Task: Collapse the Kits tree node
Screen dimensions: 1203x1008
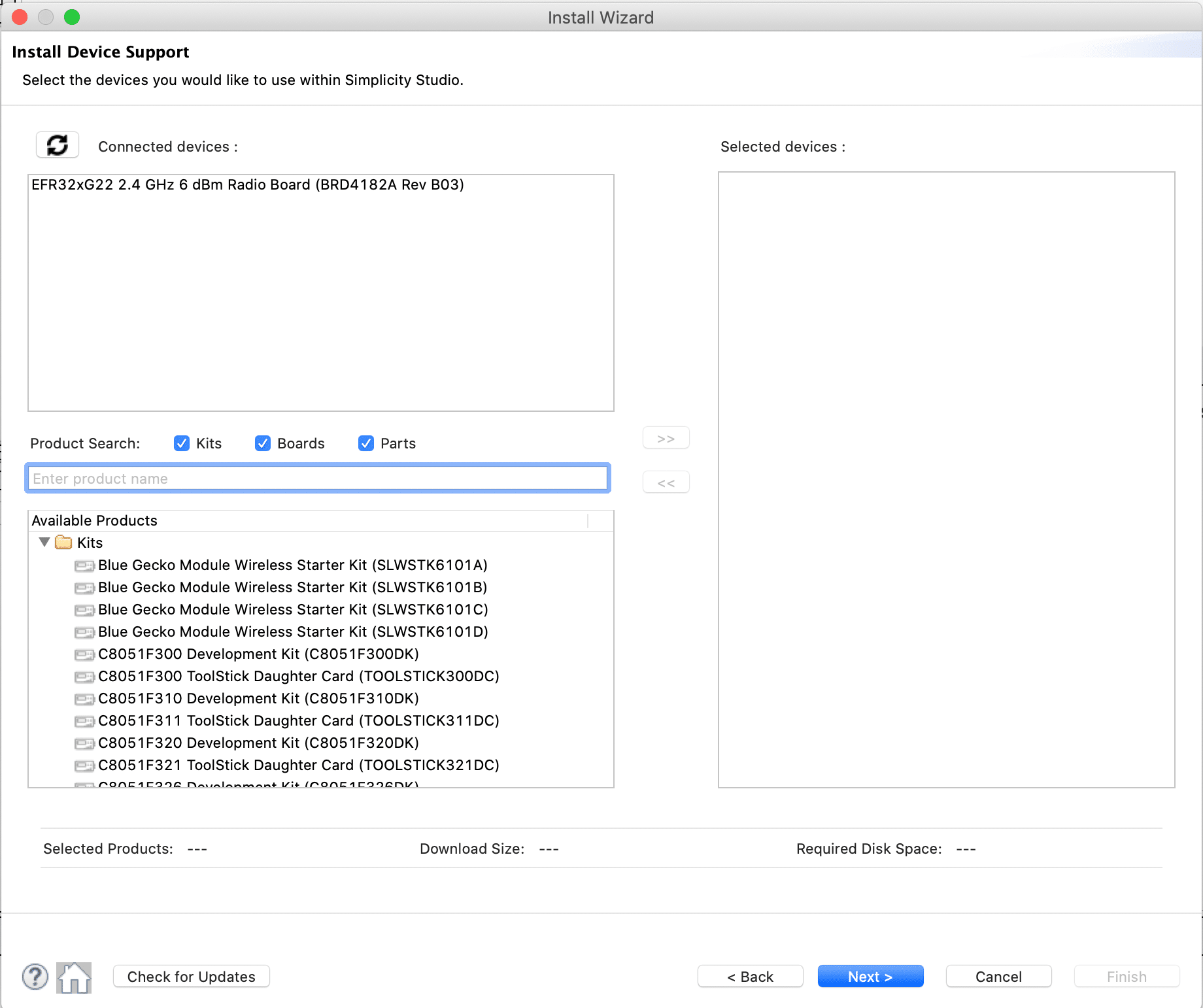Action: coord(44,543)
